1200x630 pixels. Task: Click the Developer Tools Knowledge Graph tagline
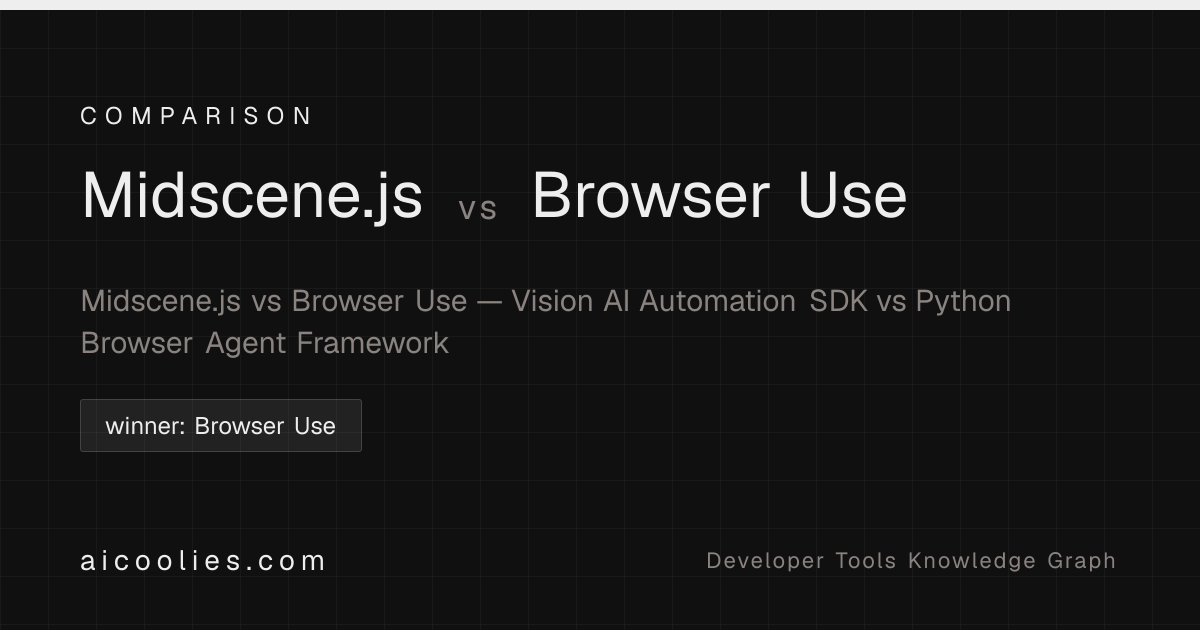911,561
